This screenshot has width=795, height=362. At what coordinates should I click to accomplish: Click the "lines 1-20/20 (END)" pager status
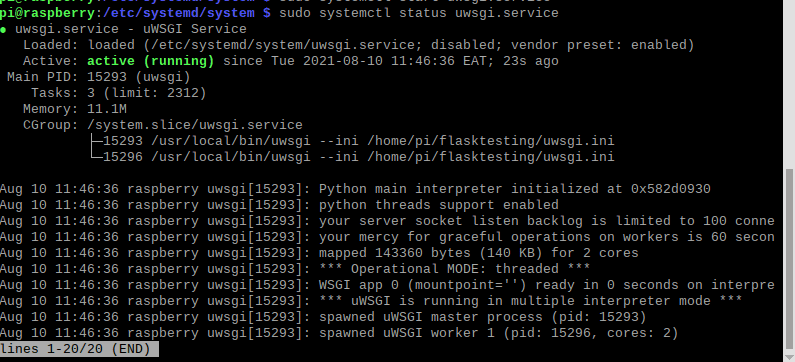(79, 349)
